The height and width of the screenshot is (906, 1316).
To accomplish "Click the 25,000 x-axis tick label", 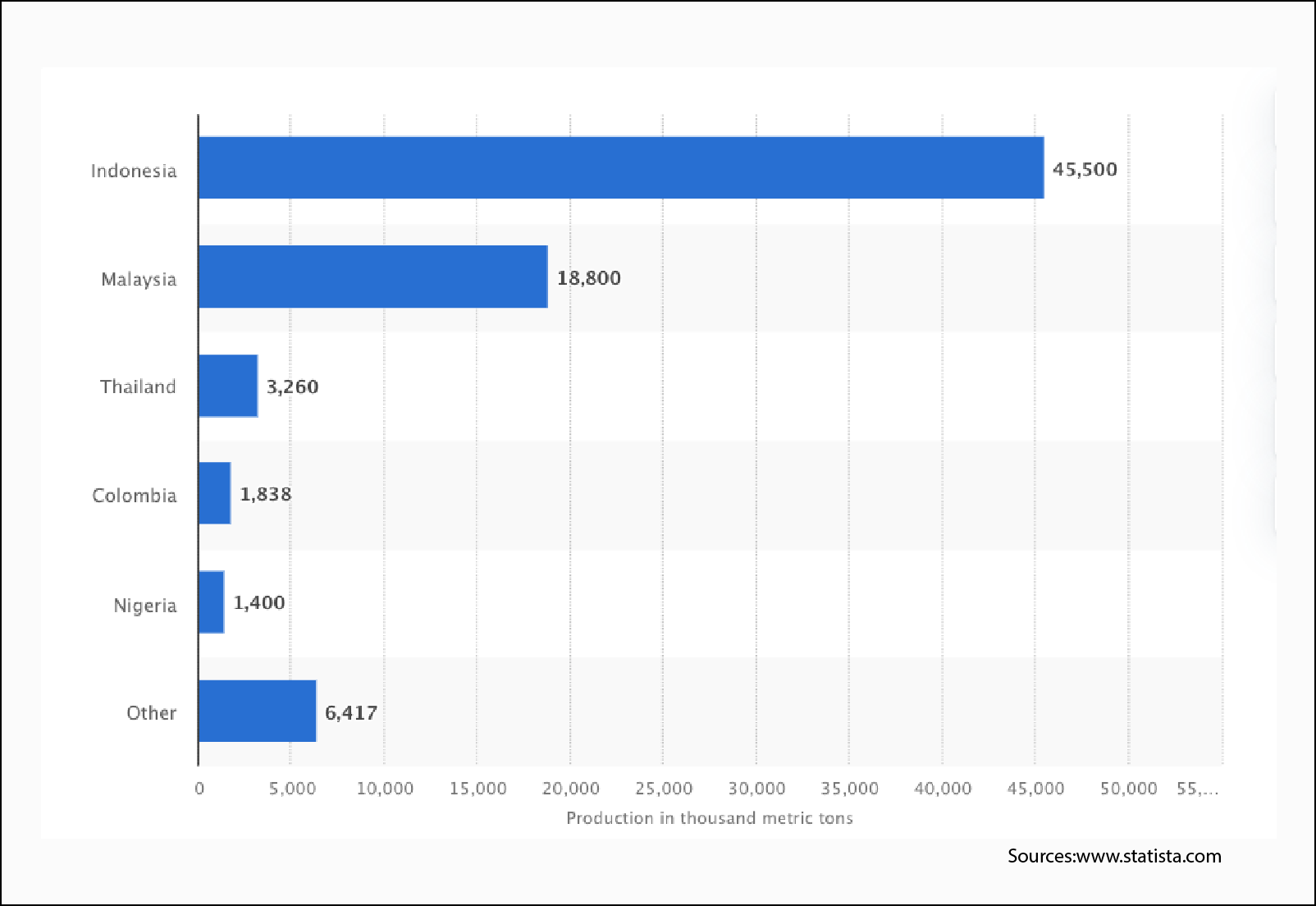I will tap(663, 789).
